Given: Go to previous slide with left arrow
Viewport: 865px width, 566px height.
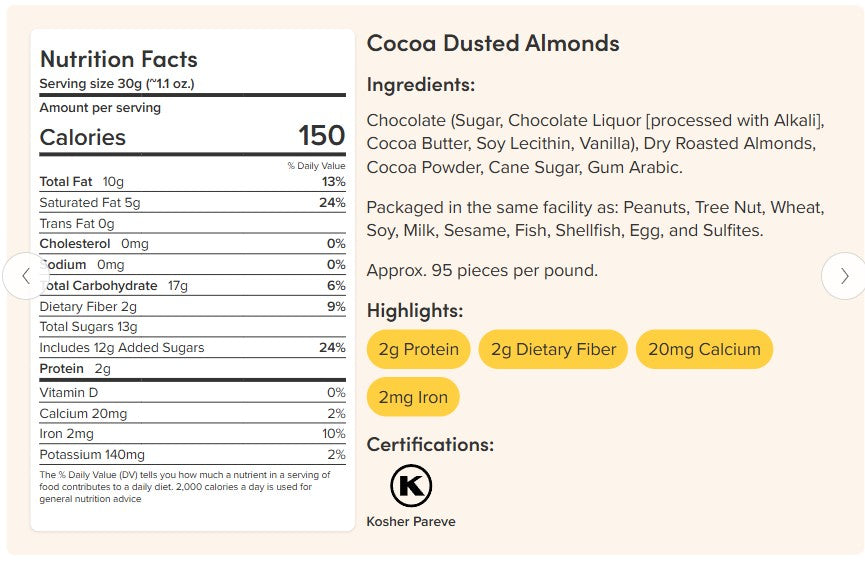Looking at the screenshot, I should coord(25,276).
